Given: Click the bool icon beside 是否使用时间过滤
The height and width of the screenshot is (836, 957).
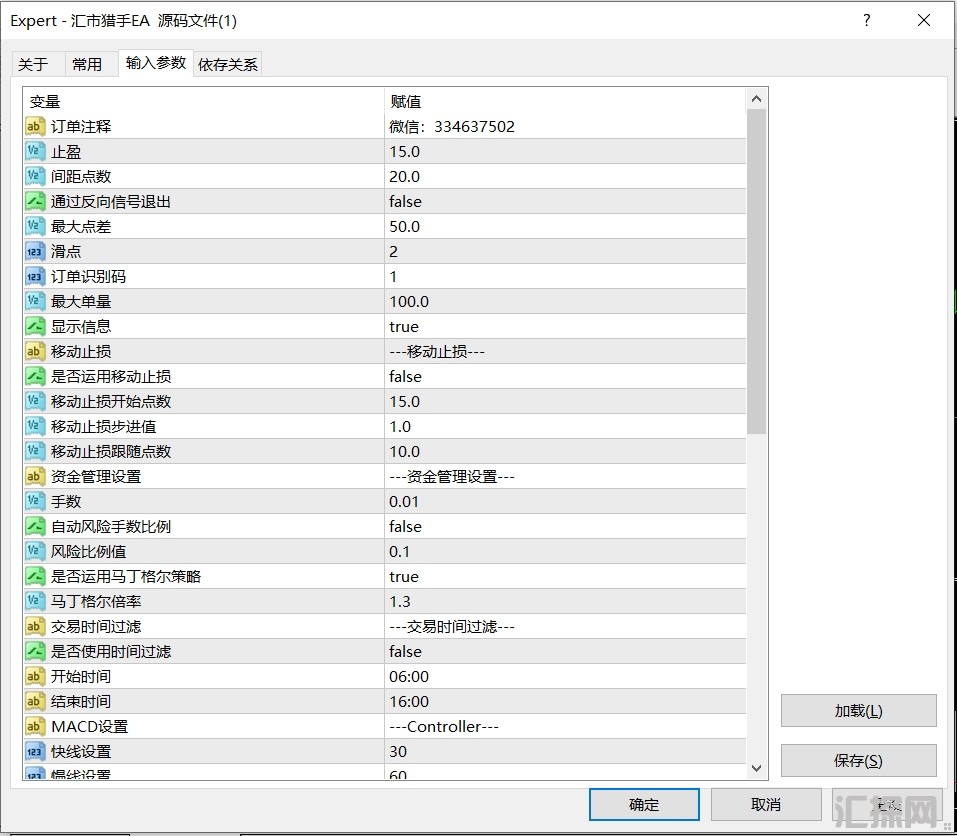Looking at the screenshot, I should [x=35, y=652].
